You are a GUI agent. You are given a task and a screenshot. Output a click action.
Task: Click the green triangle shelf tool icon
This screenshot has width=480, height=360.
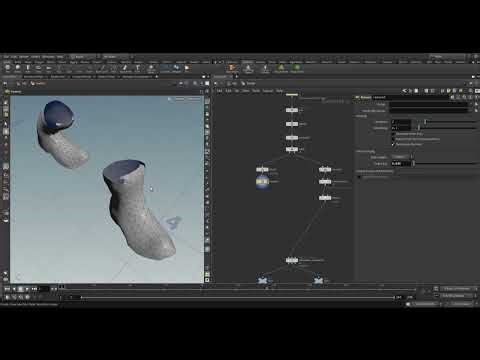[x=281, y=69]
